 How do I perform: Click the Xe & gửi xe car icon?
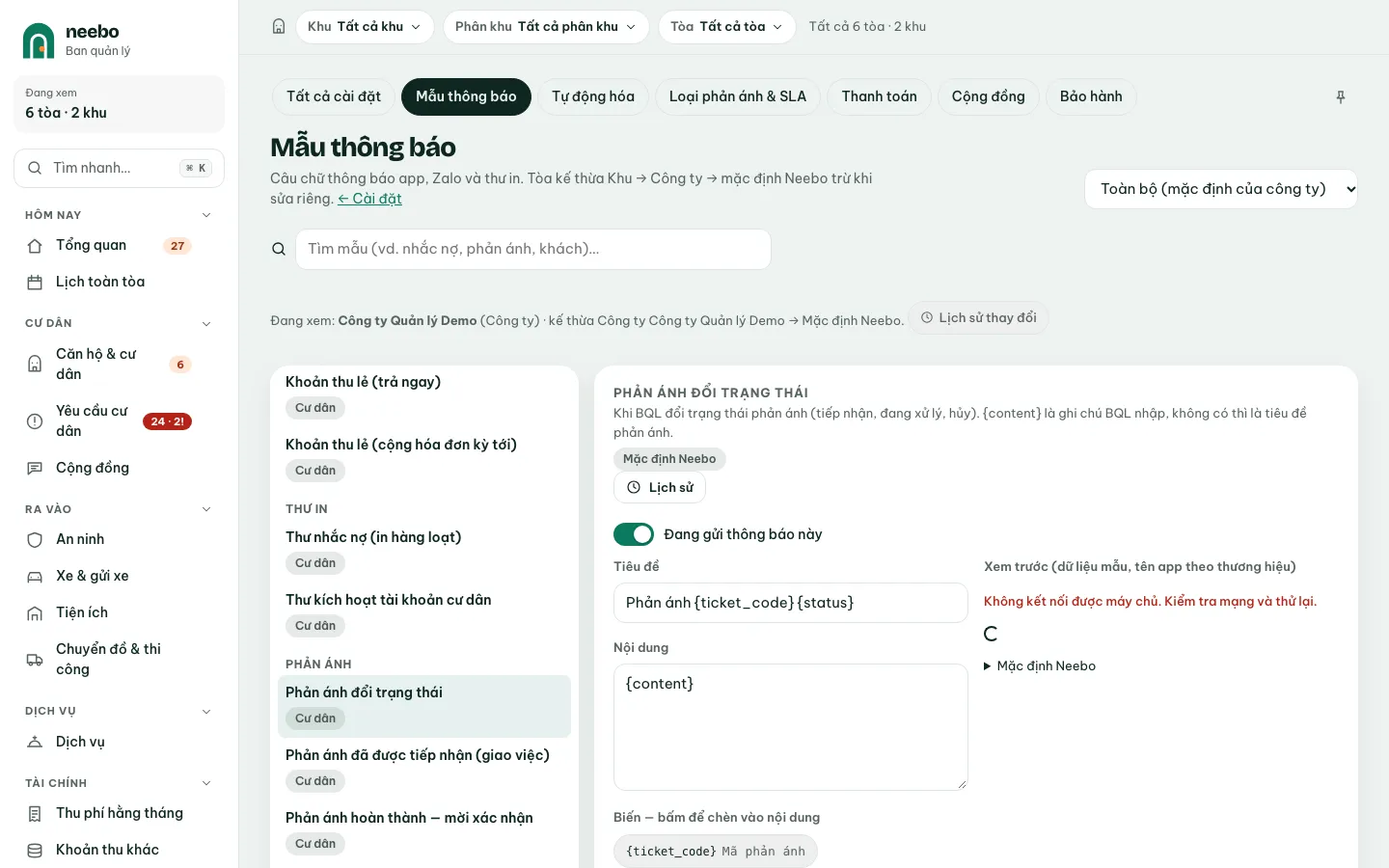(35, 577)
